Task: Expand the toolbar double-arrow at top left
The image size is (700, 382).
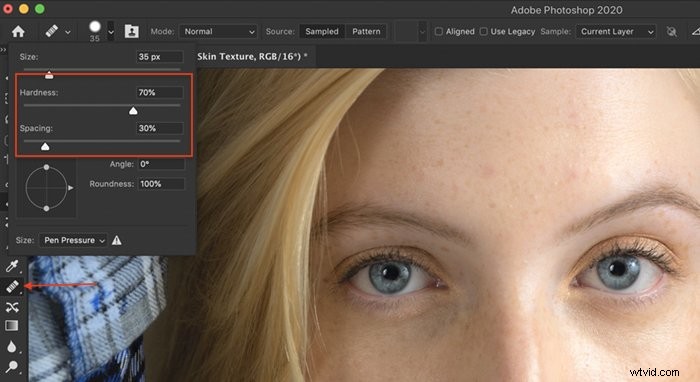Action: click(x=3, y=49)
